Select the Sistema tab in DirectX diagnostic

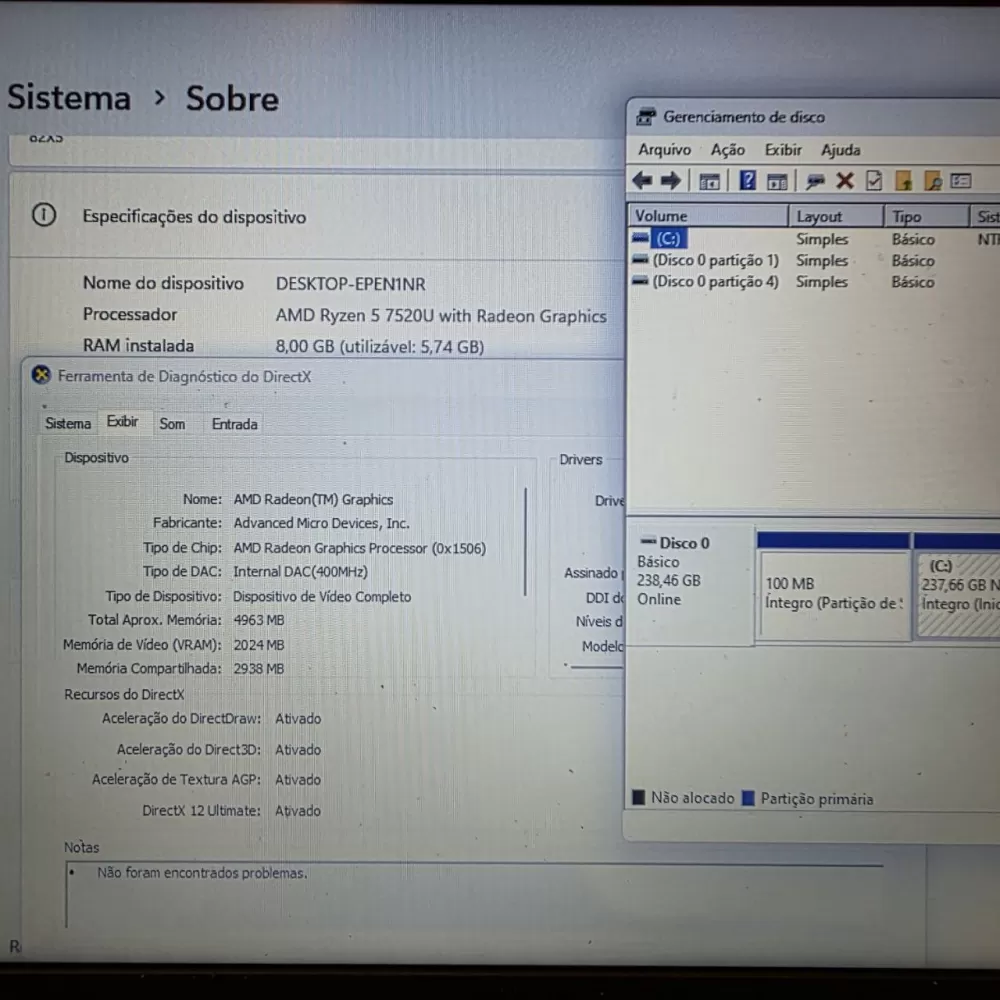pyautogui.click(x=68, y=423)
